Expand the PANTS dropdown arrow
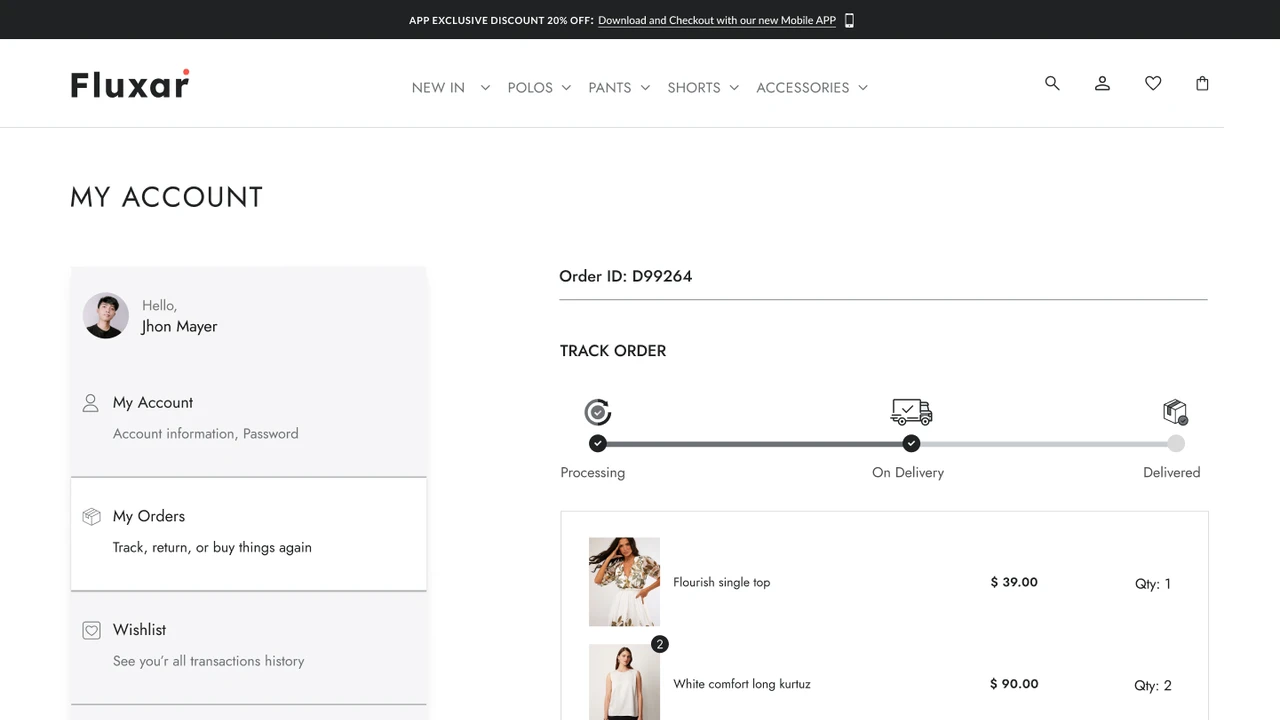The image size is (1280, 720). [645, 88]
